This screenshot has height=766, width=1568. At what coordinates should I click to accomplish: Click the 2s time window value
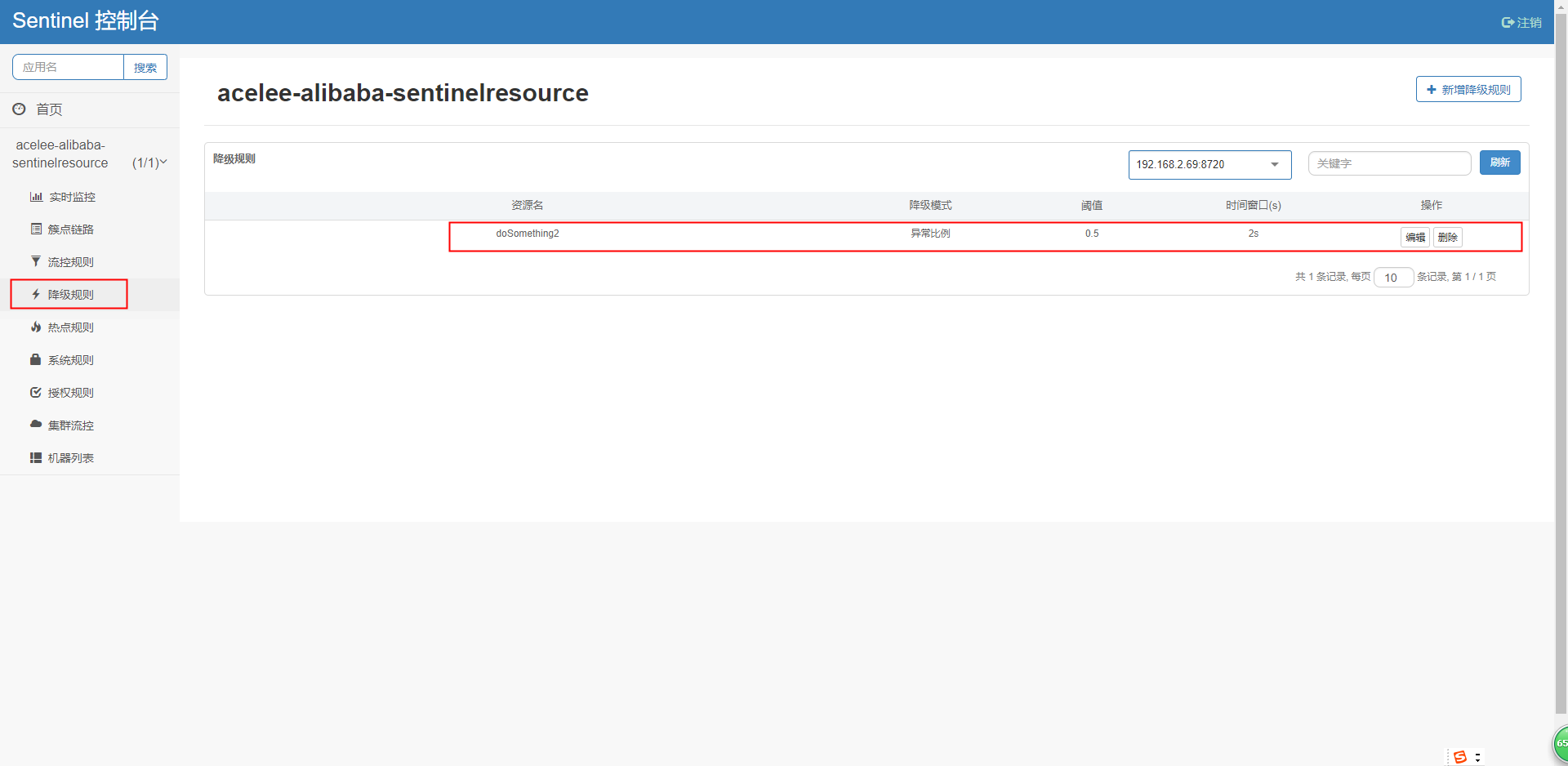coord(1253,234)
